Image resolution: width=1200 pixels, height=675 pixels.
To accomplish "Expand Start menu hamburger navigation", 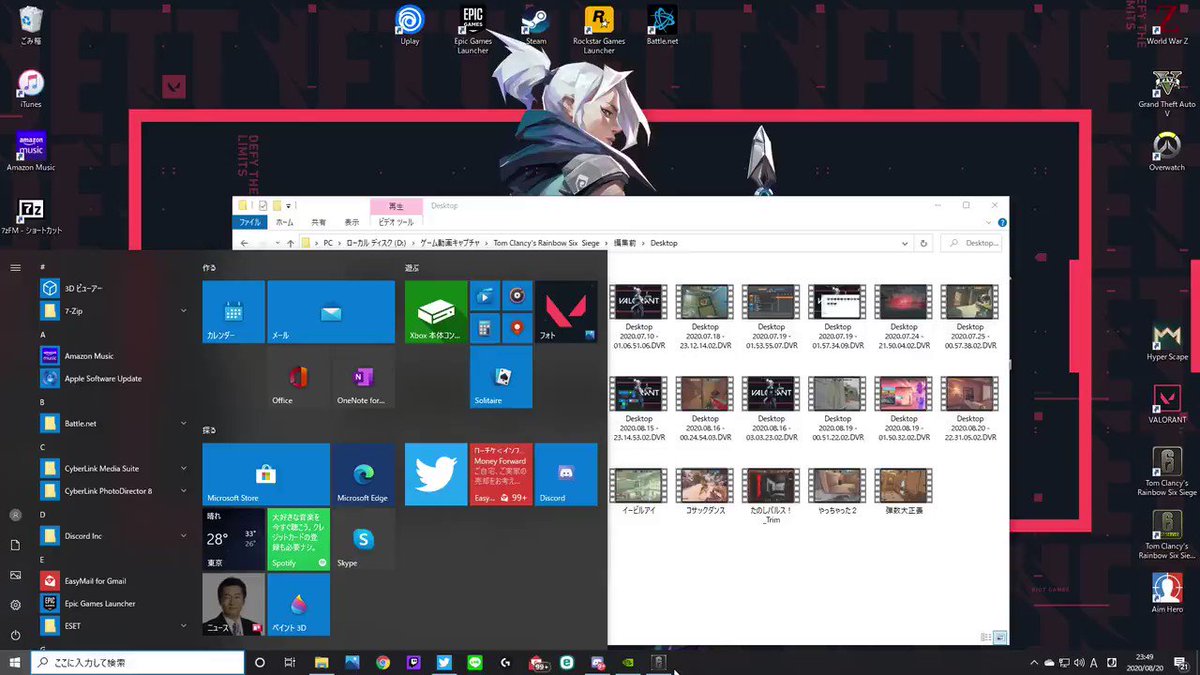I will tap(15, 267).
